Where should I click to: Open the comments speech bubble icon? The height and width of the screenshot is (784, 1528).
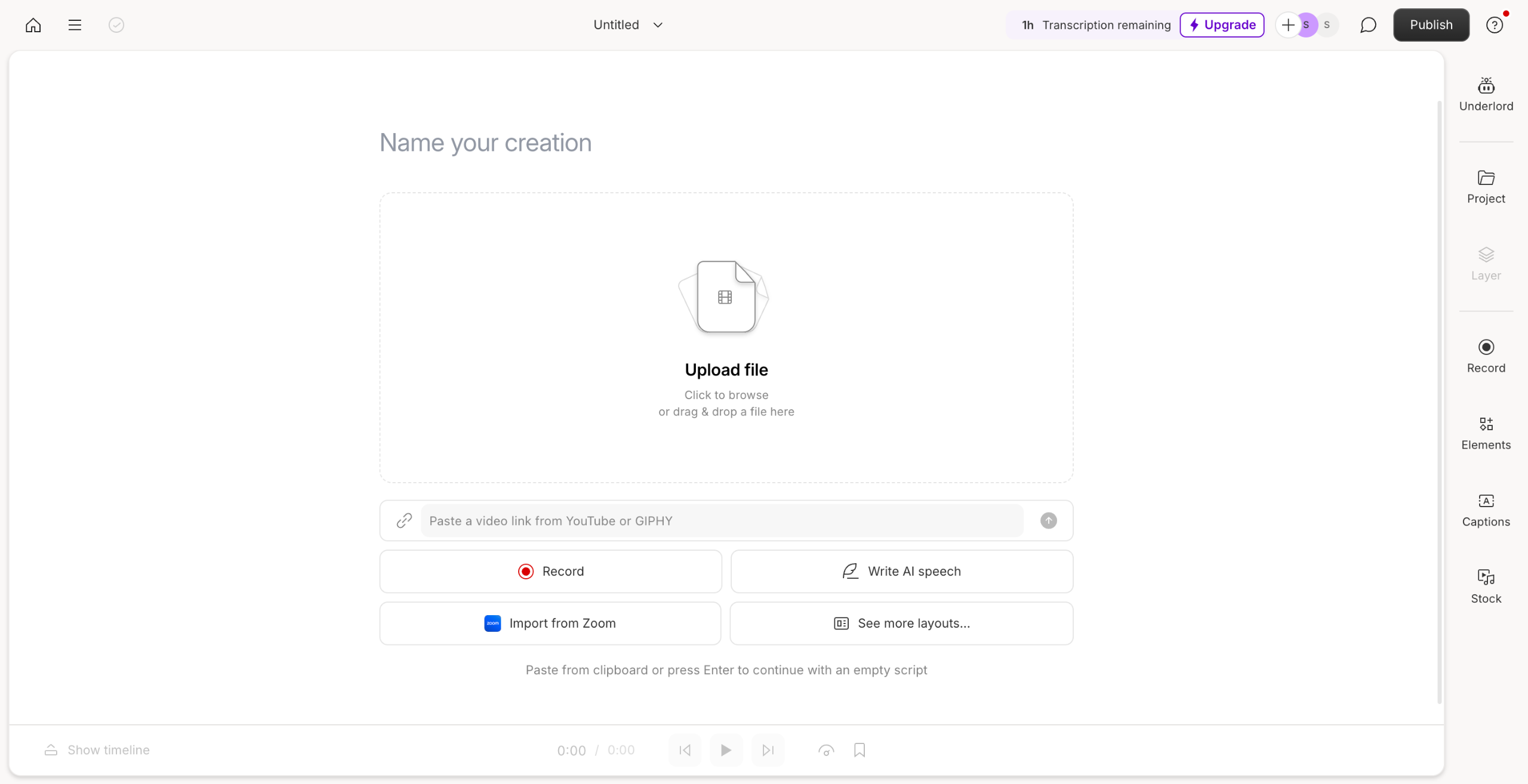pos(1367,25)
